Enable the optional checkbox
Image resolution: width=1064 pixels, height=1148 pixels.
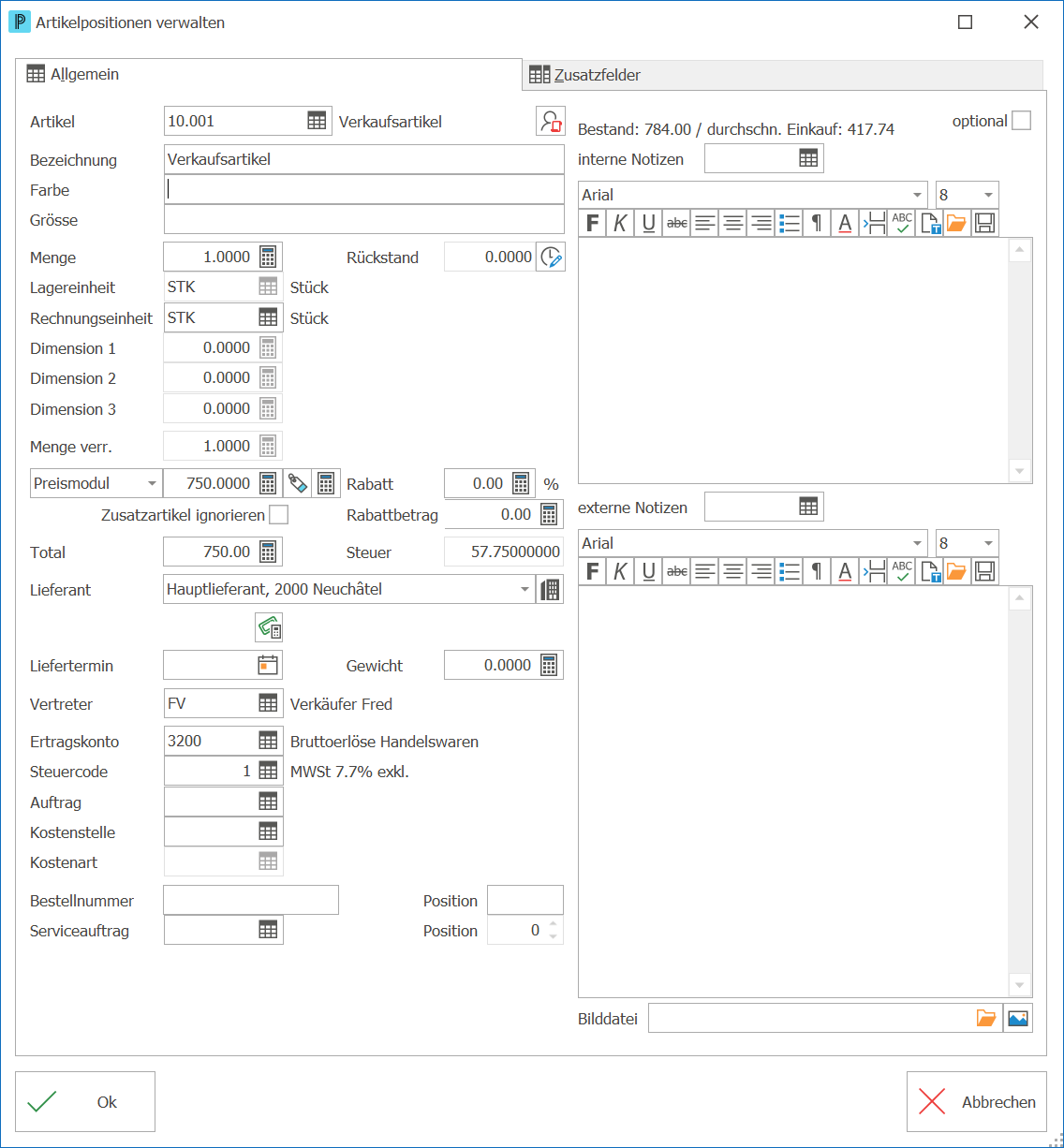(1021, 121)
